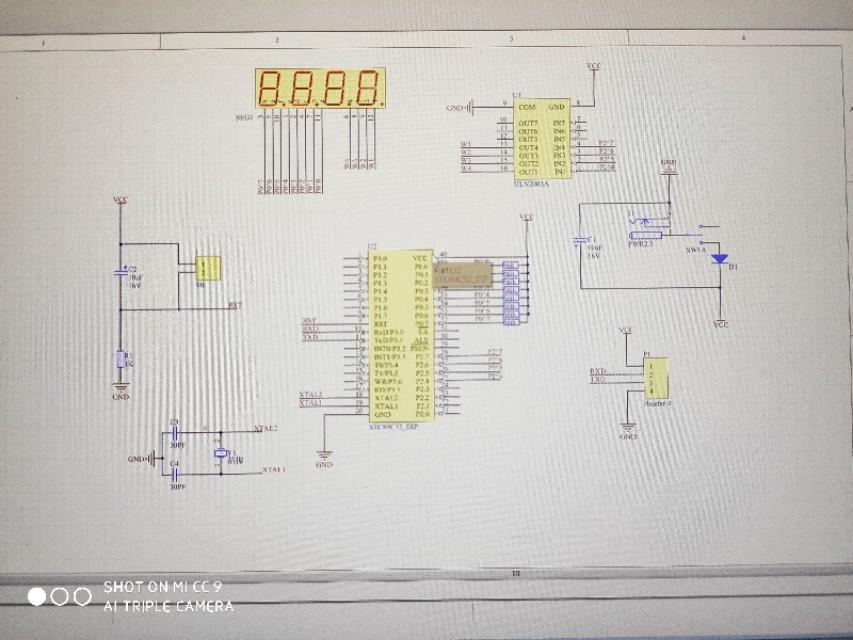Click the OUT4 pin label on ULN2003A

tap(528, 147)
